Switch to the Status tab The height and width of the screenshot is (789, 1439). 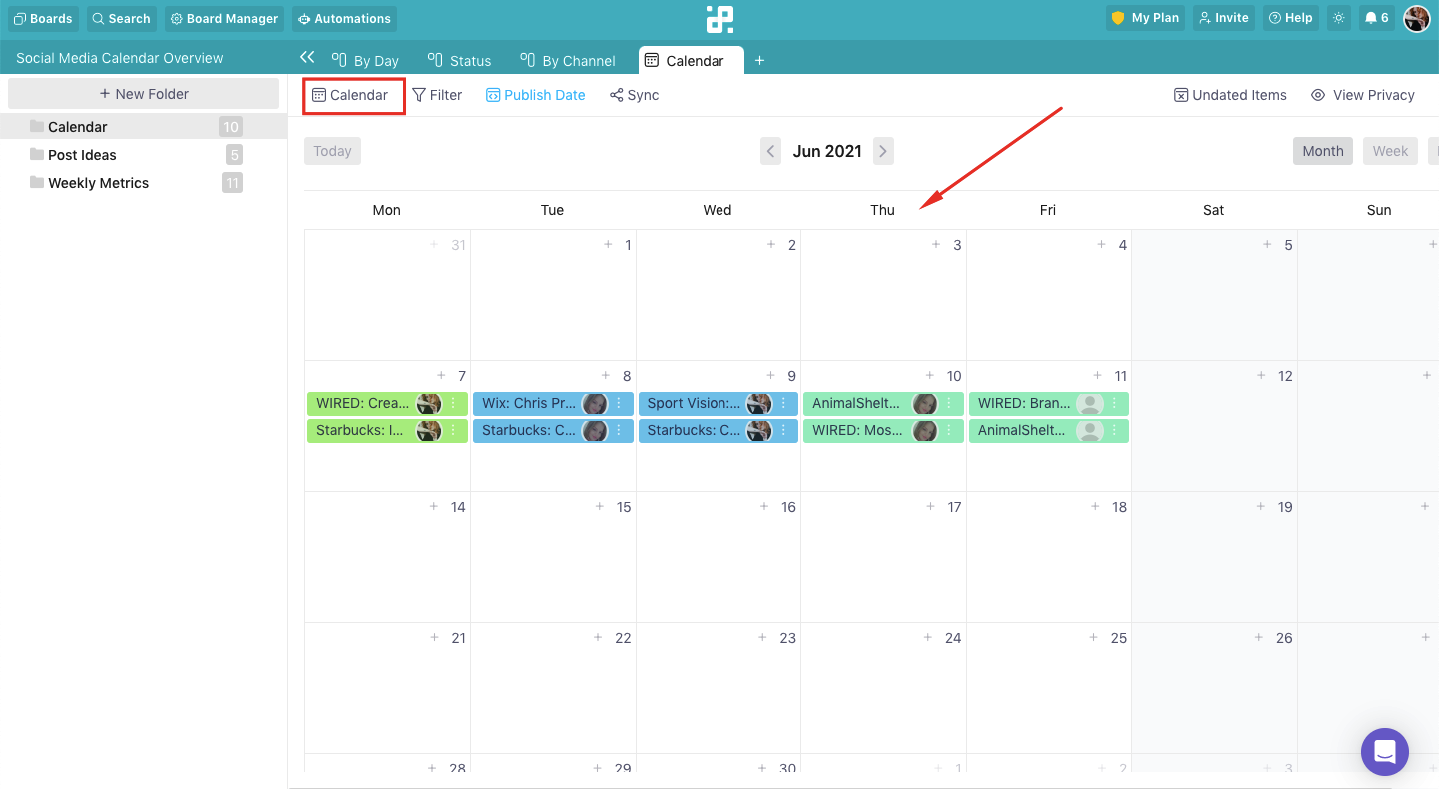coord(459,61)
